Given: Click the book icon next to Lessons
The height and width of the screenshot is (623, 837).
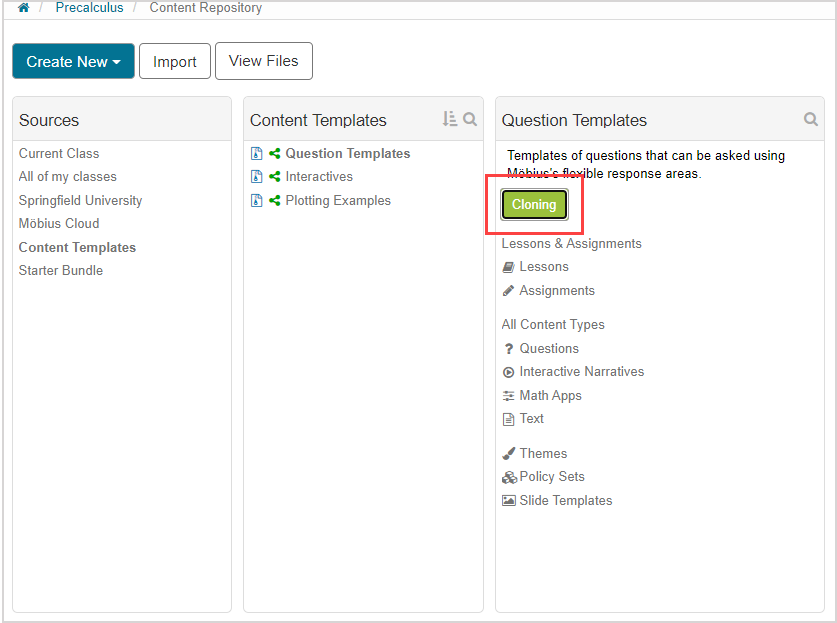Looking at the screenshot, I should (x=509, y=267).
